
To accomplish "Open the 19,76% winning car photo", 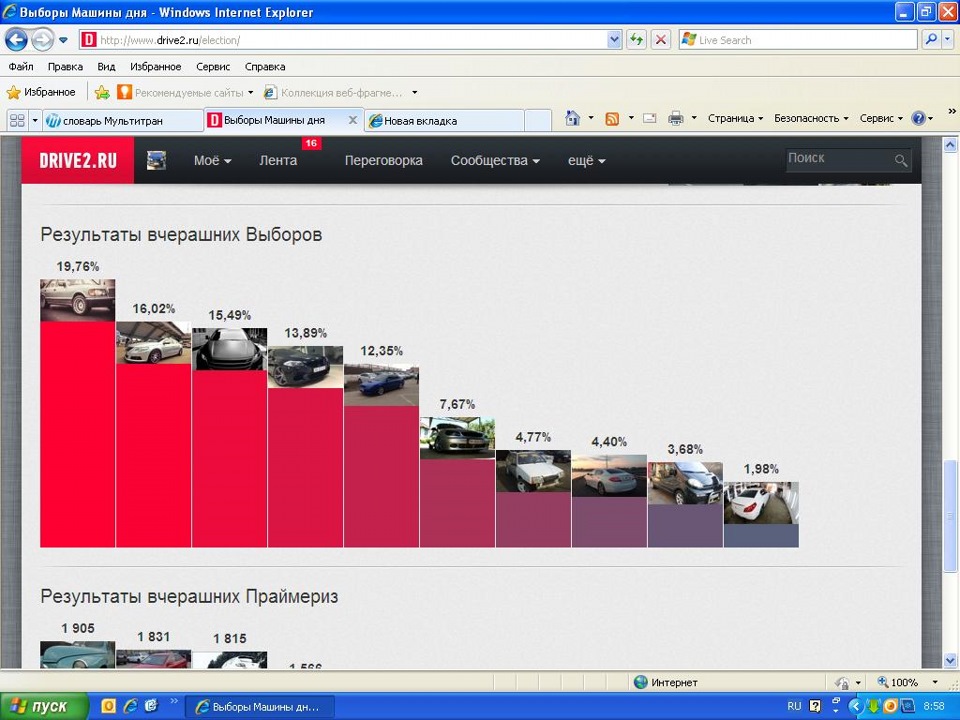I will (78, 300).
